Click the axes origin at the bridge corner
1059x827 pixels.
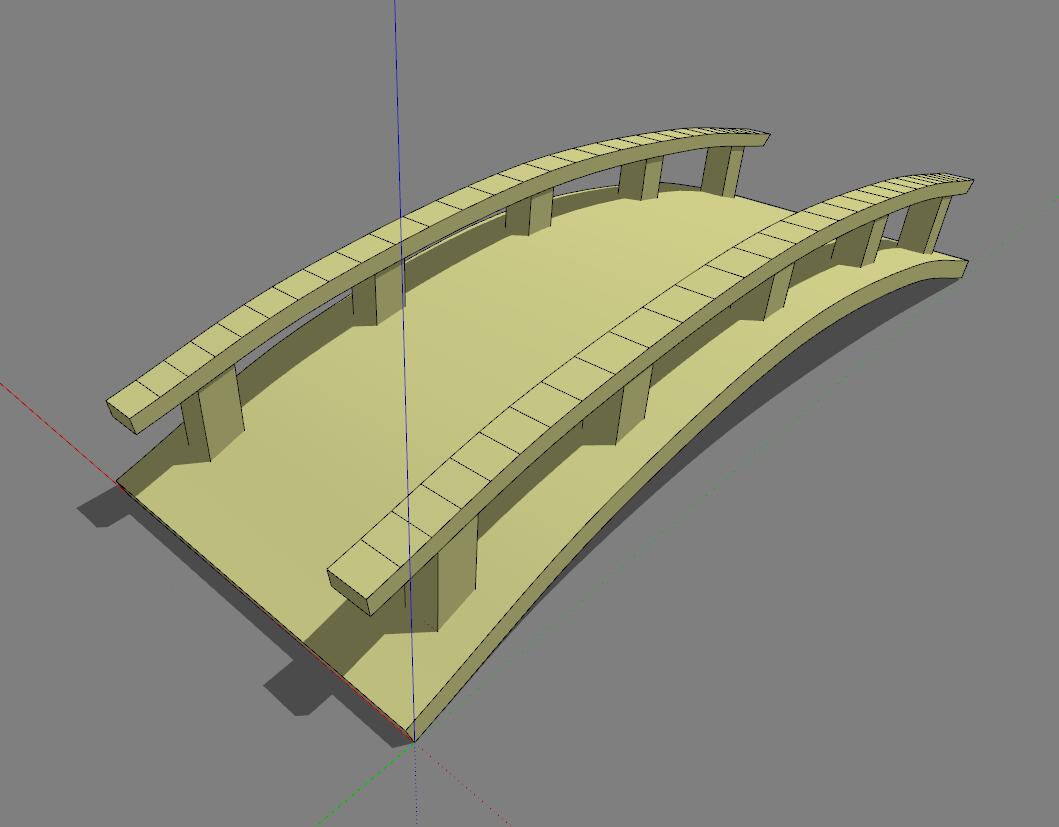413,741
